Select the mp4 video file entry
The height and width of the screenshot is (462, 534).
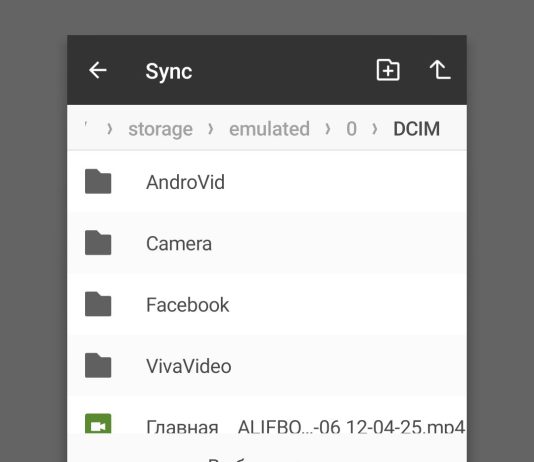(x=267, y=415)
